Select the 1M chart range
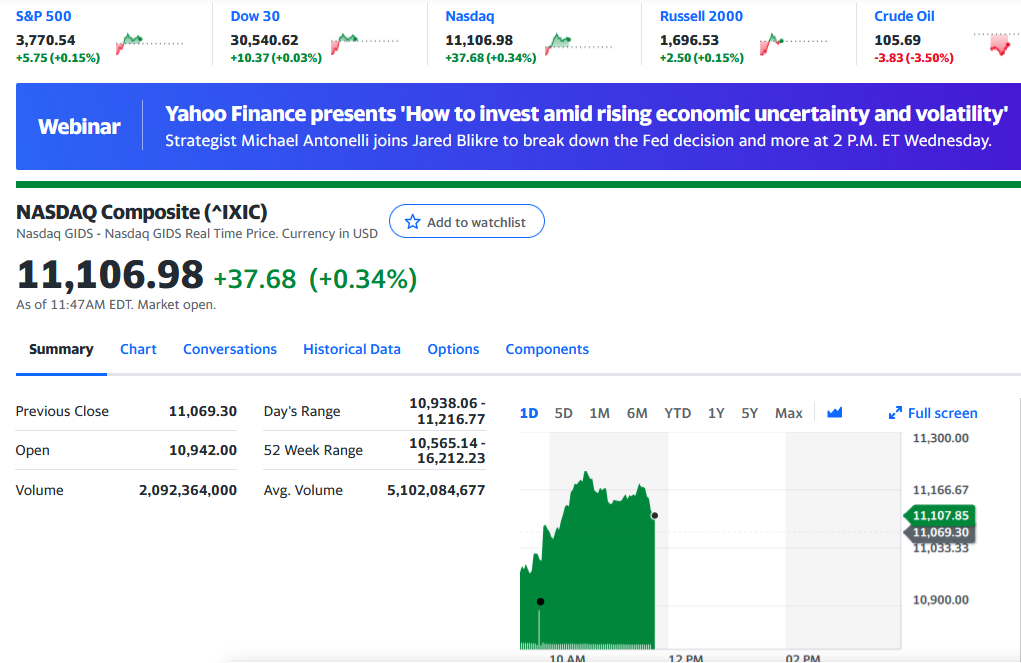 [x=599, y=413]
